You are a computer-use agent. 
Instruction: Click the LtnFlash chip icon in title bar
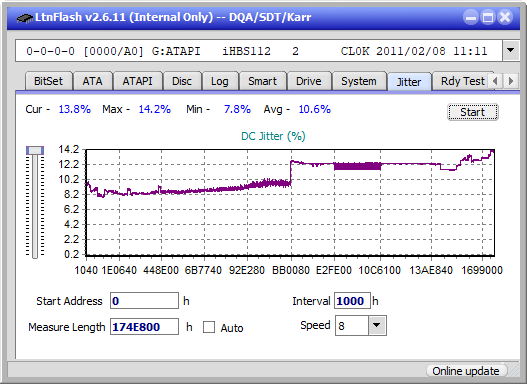[25, 18]
